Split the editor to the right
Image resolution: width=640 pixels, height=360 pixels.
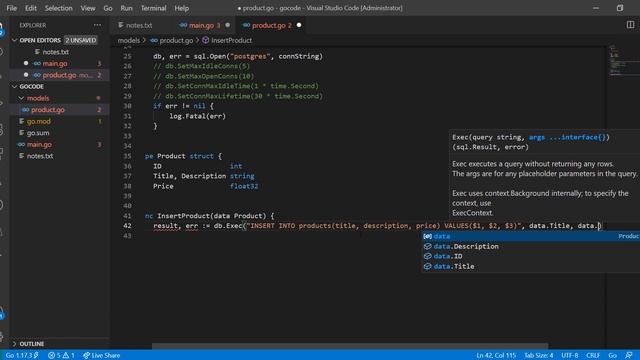point(630,25)
